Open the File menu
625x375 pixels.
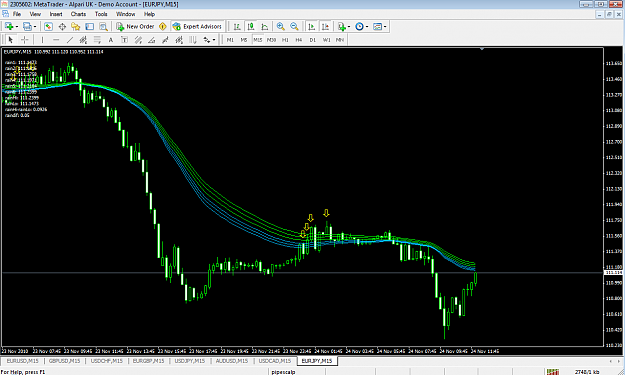tap(17, 14)
